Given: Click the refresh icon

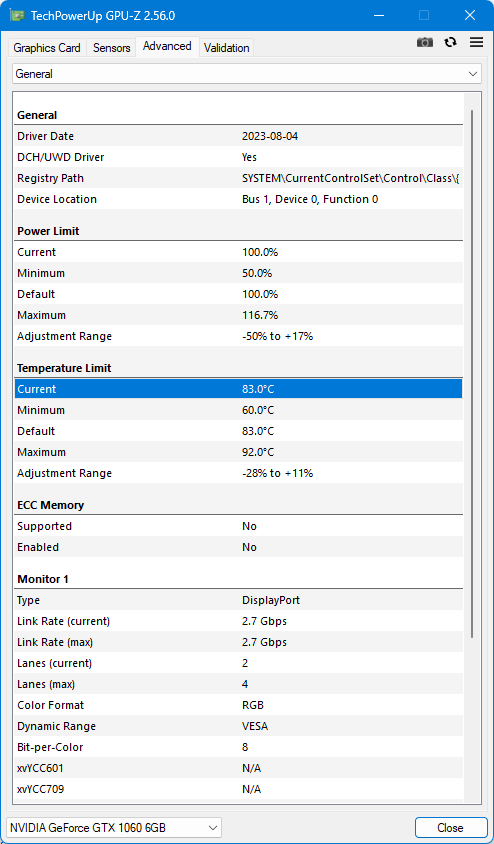Looking at the screenshot, I should 450,43.
